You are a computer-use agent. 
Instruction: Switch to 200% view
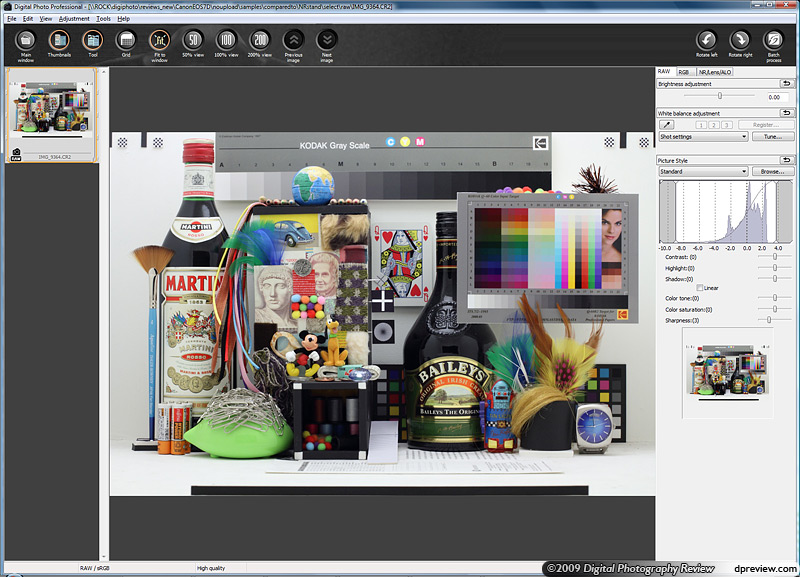tap(260, 43)
